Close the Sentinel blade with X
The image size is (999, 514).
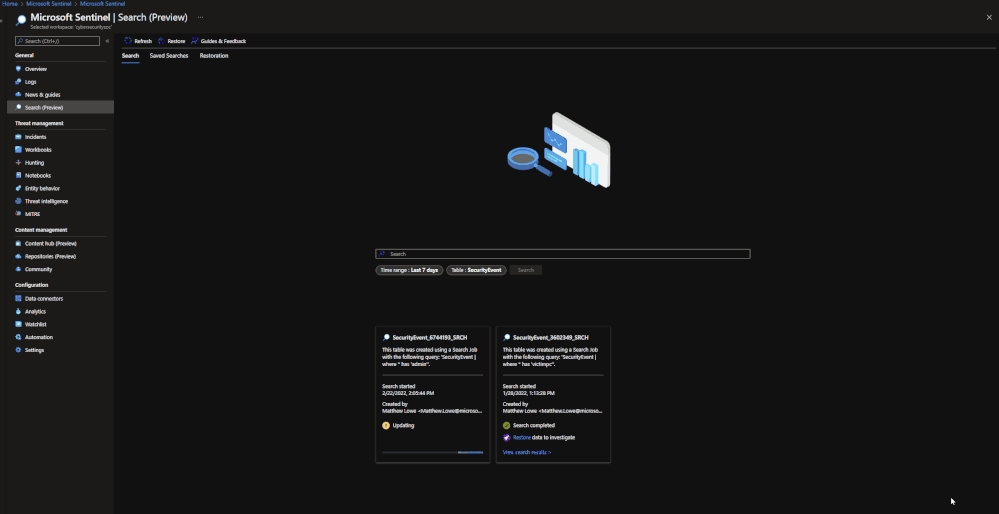coord(989,17)
